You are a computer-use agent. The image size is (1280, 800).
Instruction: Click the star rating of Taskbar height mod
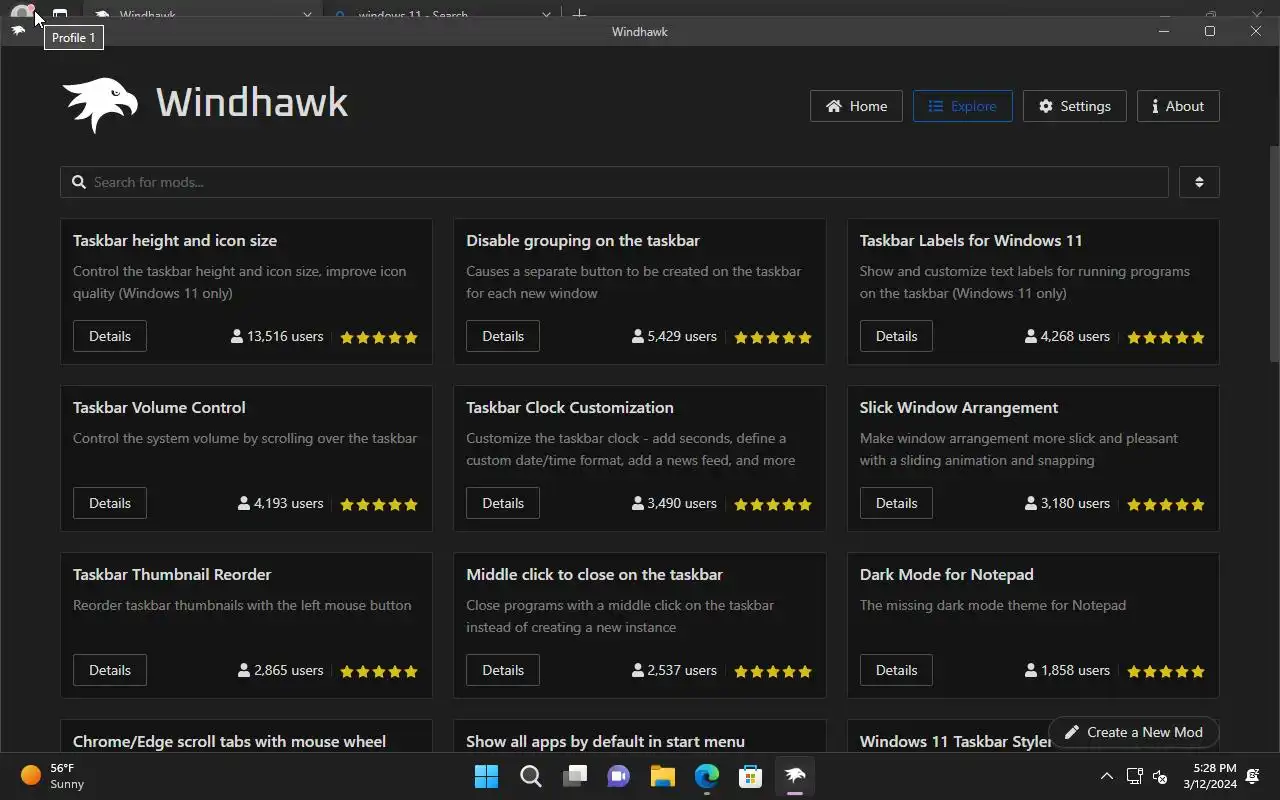click(379, 337)
